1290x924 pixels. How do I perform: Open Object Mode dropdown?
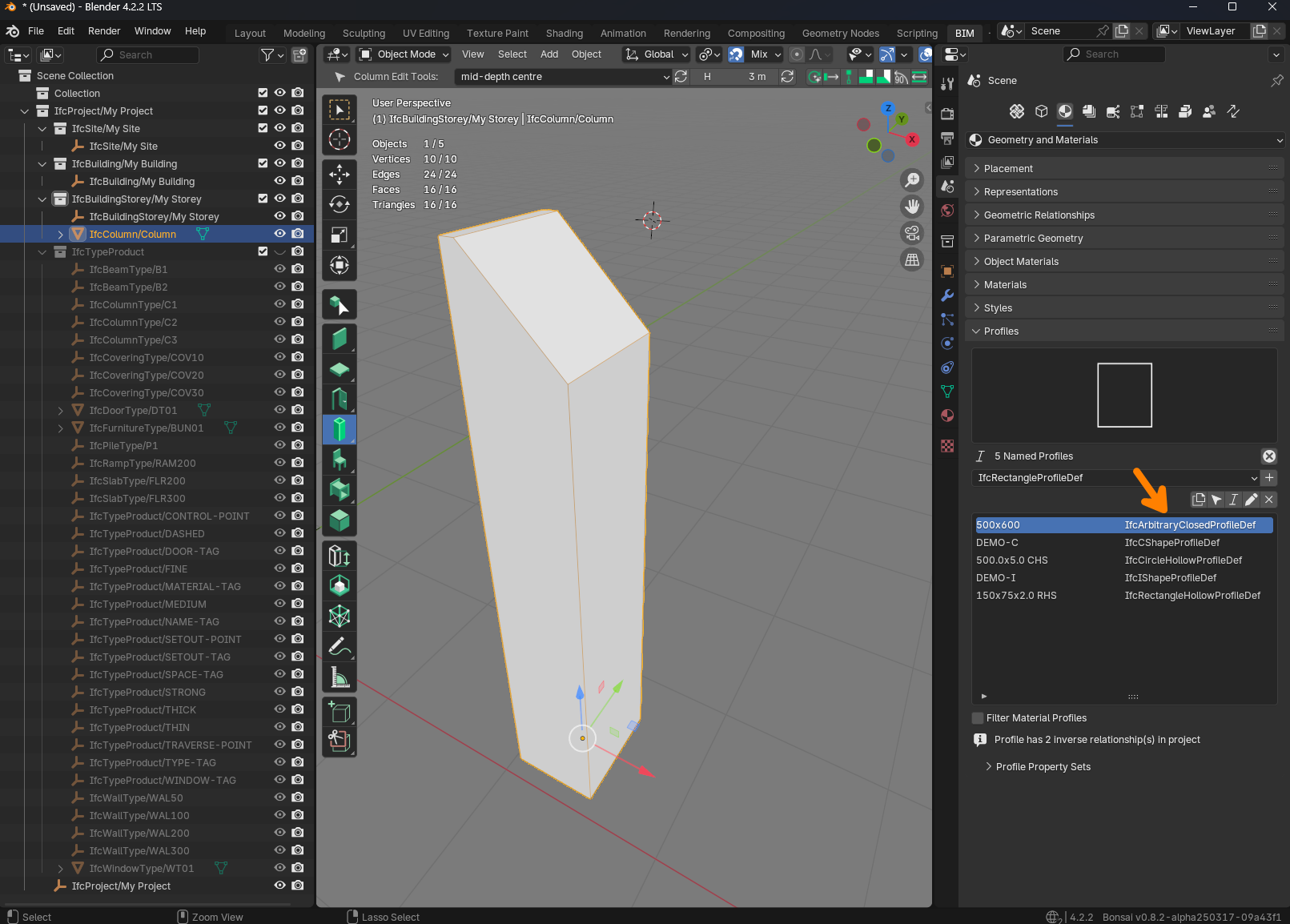tap(404, 54)
